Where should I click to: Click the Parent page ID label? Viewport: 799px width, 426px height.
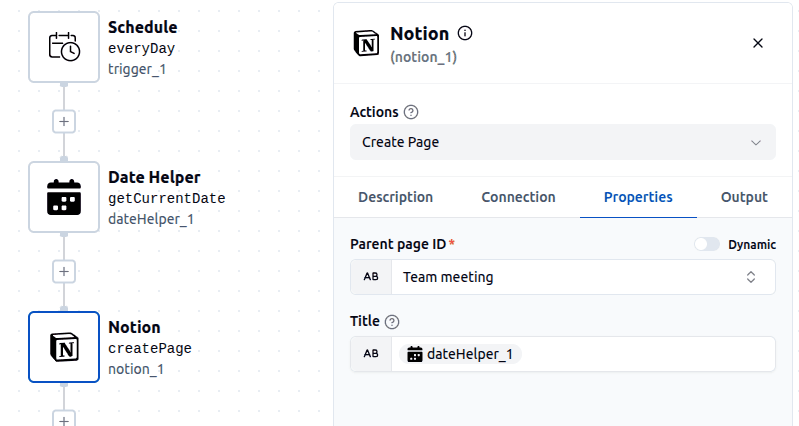398,245
